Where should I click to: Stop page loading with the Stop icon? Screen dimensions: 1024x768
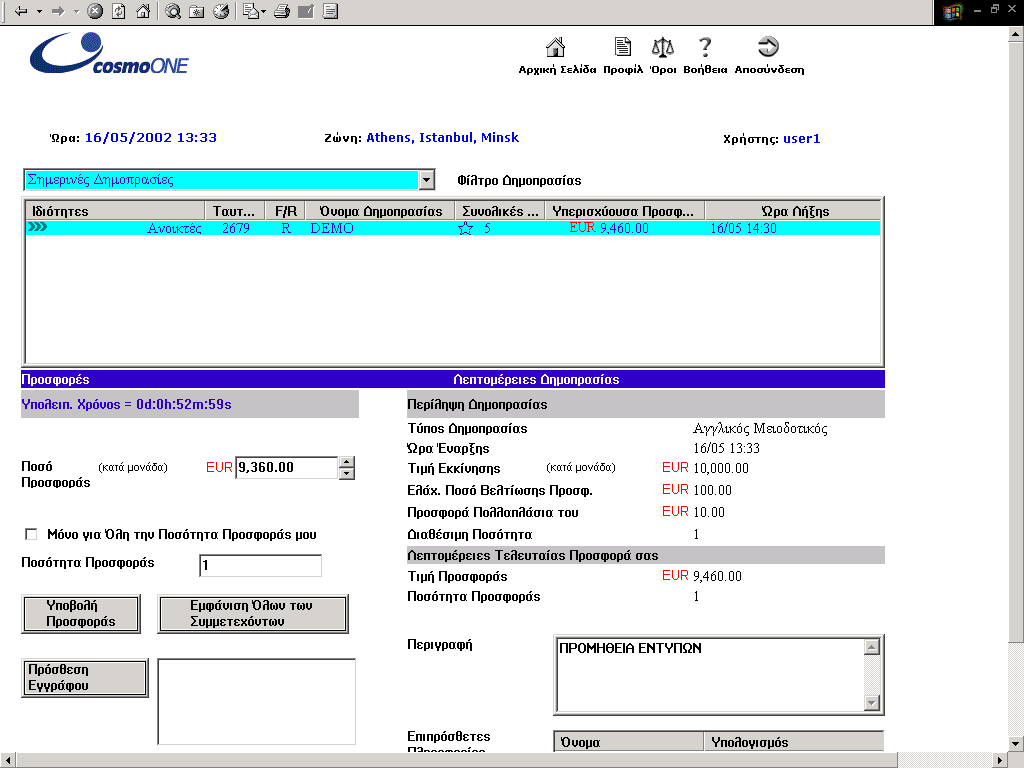click(x=95, y=11)
